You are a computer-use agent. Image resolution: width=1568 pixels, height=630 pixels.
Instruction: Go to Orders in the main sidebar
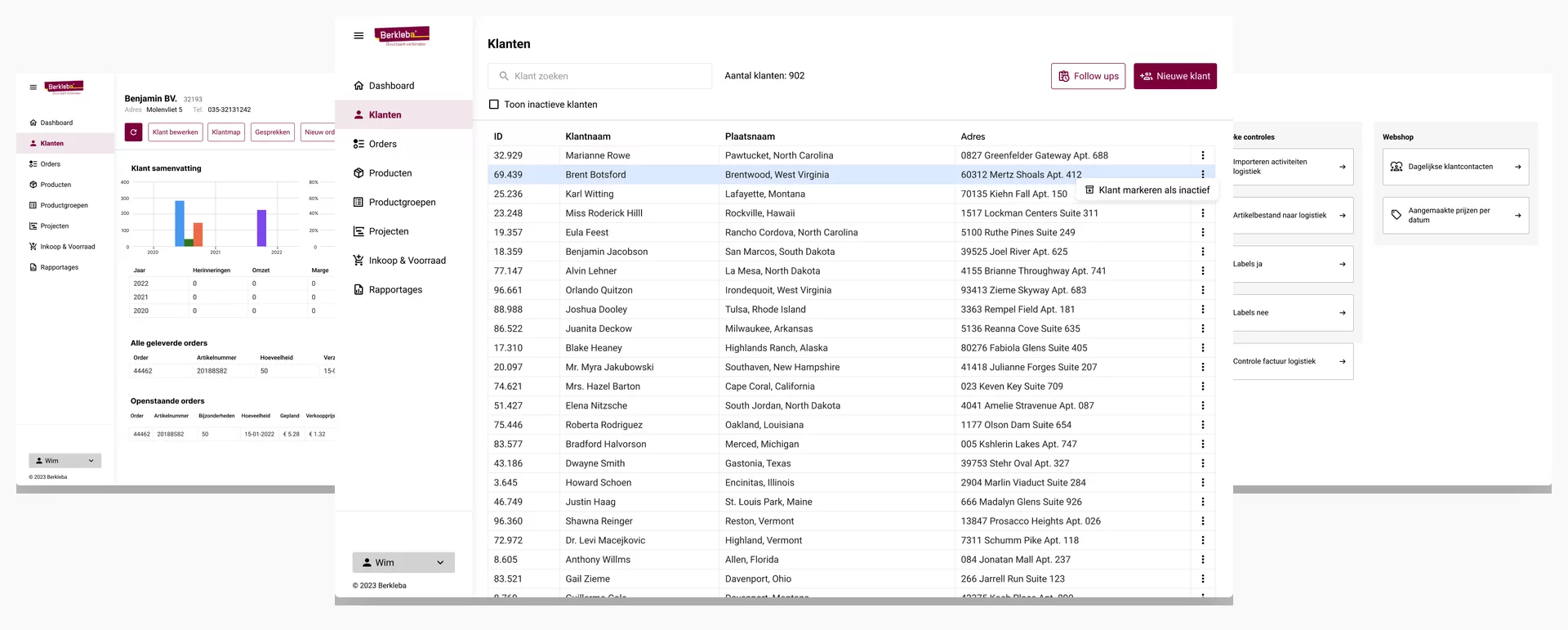point(382,144)
